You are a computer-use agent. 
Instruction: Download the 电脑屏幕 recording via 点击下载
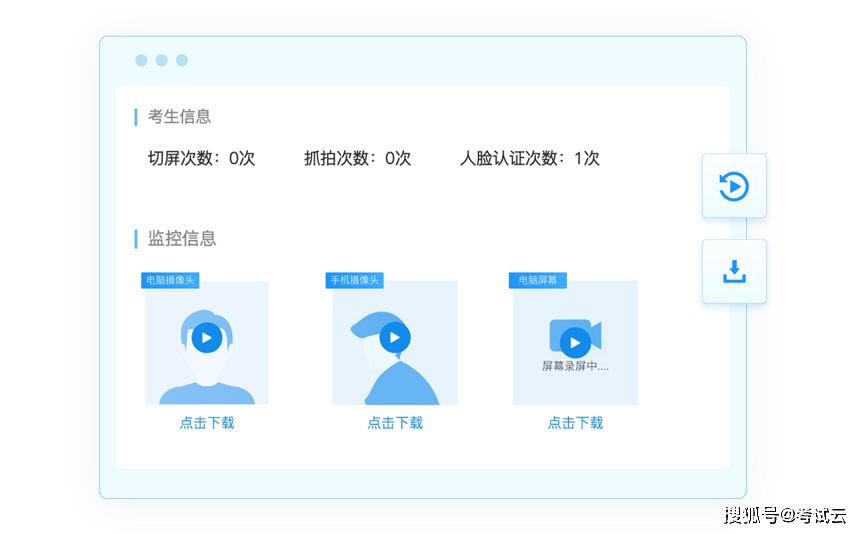(x=575, y=423)
